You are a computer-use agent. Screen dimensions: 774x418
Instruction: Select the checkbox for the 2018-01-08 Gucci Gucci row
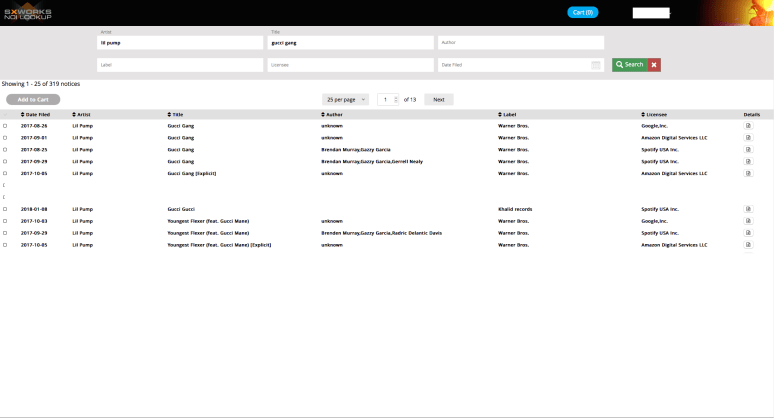(x=5, y=209)
